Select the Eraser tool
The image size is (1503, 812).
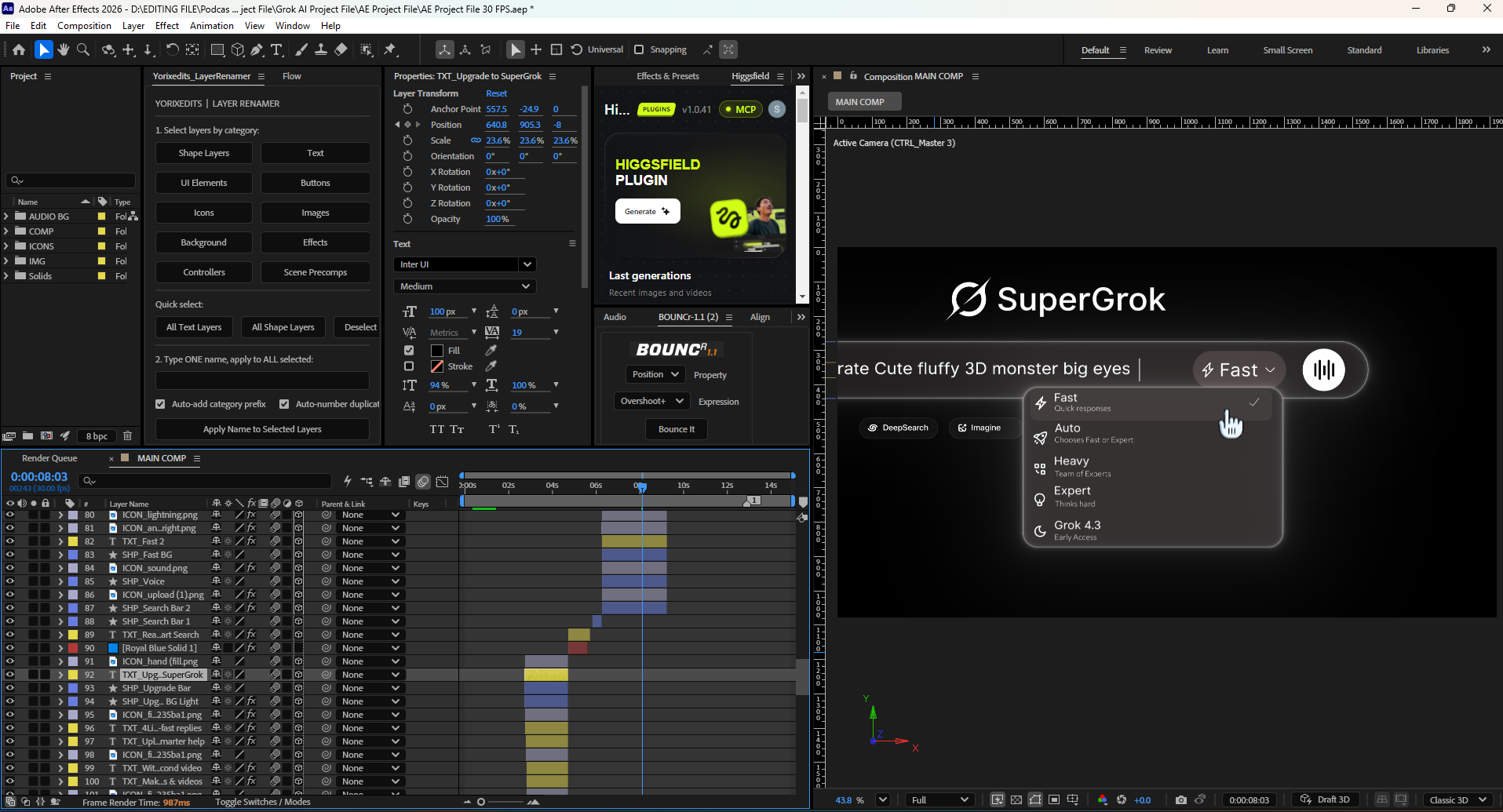(x=341, y=49)
